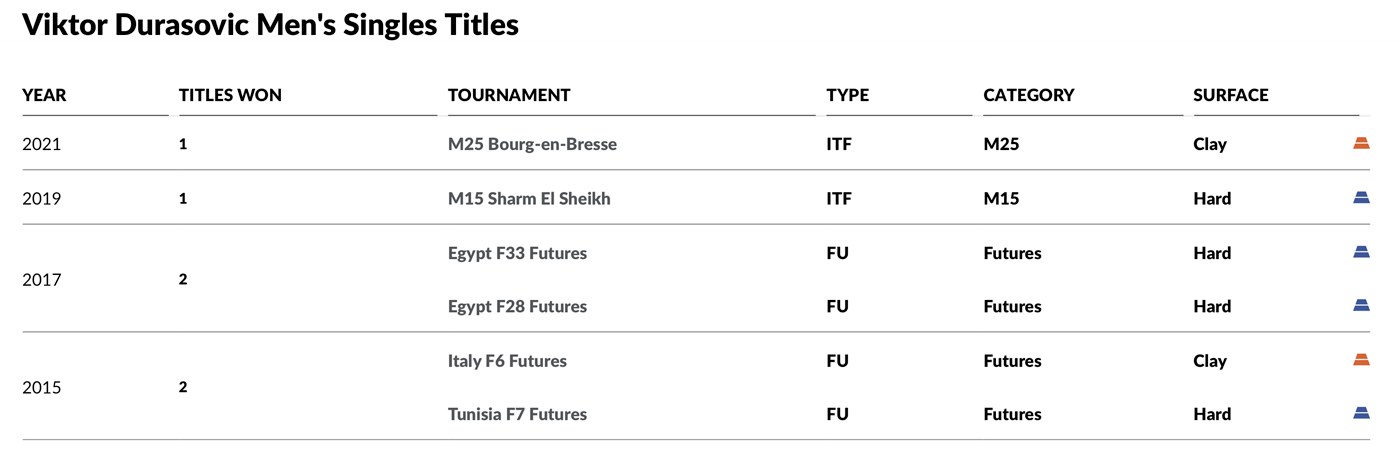Click the TYPE column header
Image resolution: width=1400 pixels, height=456 pixels.
tap(848, 95)
